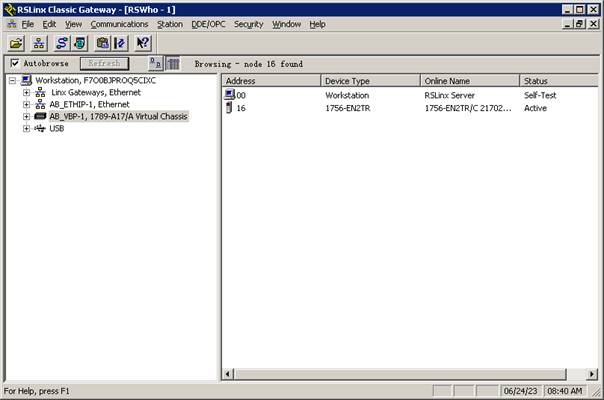Switch to large icons view button
604x400 pixels.
coord(156,64)
